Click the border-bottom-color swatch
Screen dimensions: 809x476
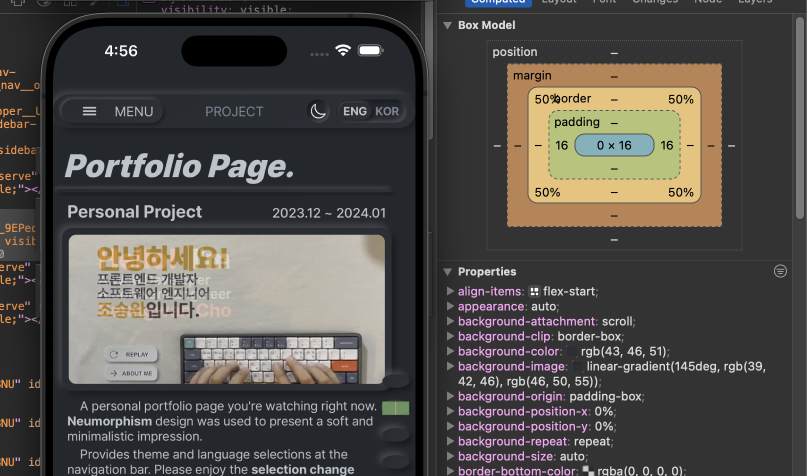(x=588, y=471)
